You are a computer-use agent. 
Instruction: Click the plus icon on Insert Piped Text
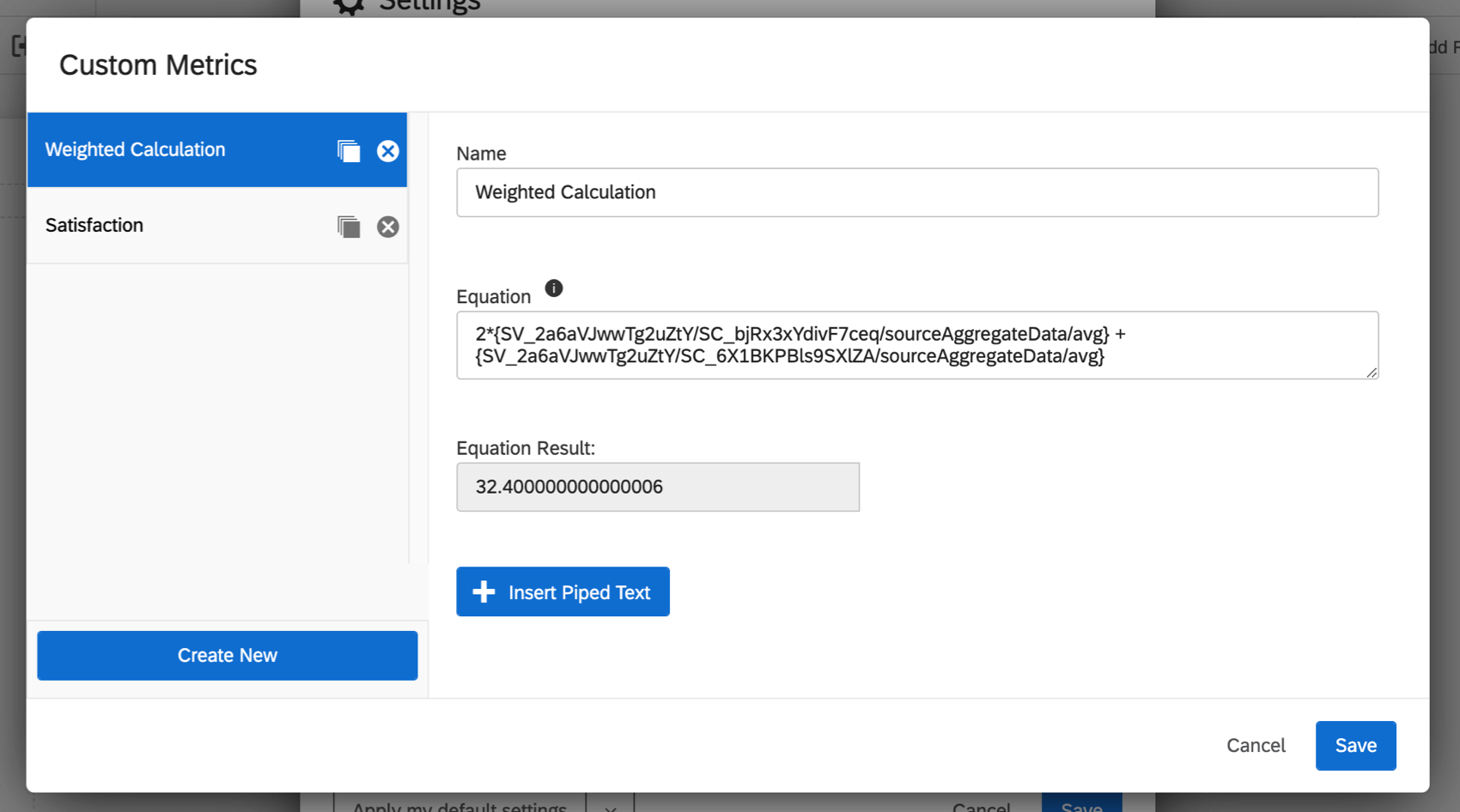484,591
